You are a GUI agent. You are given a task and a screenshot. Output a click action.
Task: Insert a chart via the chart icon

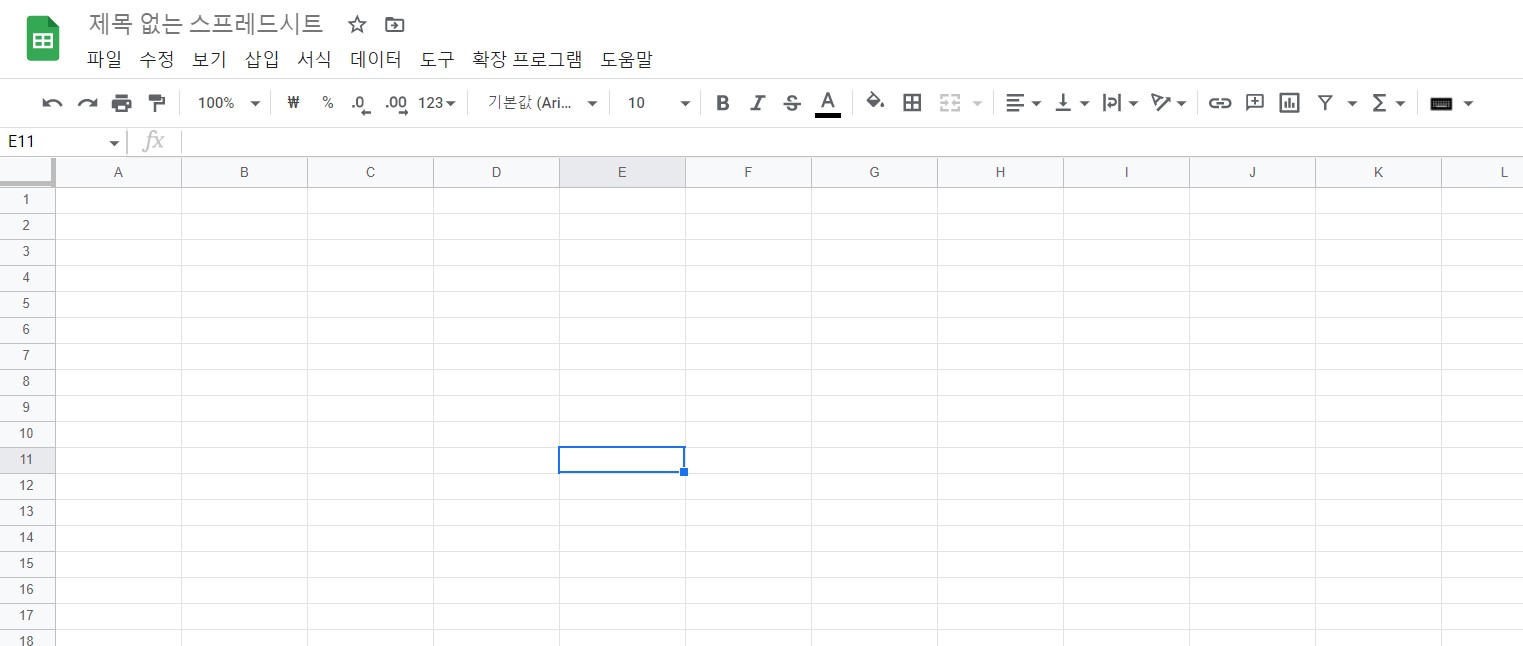[x=1288, y=103]
